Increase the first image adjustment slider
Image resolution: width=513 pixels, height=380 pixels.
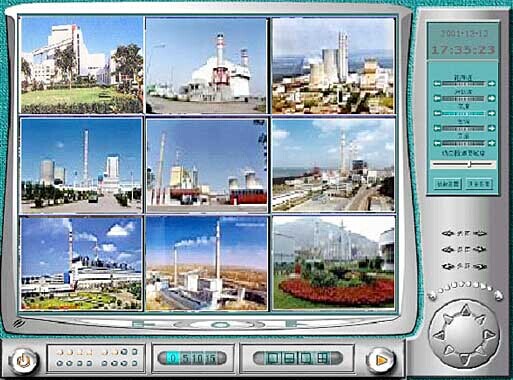(x=491, y=83)
